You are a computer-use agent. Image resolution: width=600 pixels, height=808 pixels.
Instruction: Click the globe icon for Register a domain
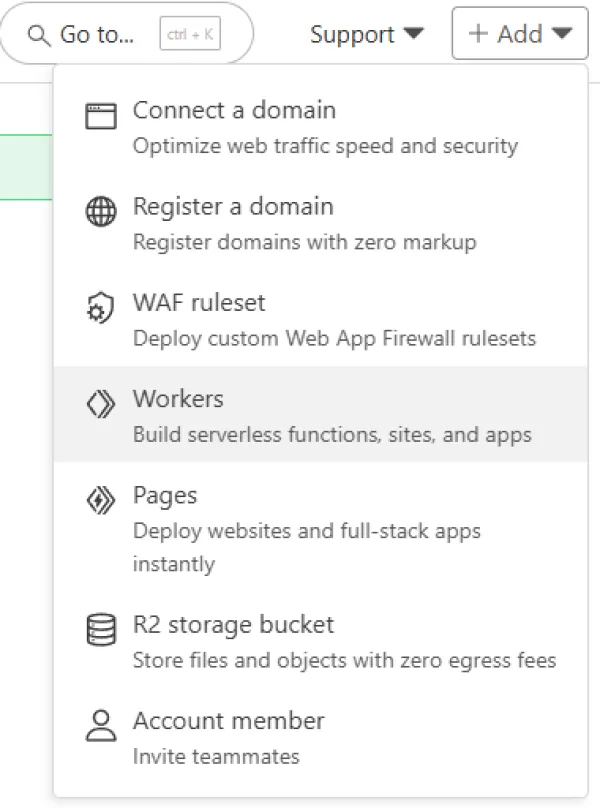click(101, 212)
